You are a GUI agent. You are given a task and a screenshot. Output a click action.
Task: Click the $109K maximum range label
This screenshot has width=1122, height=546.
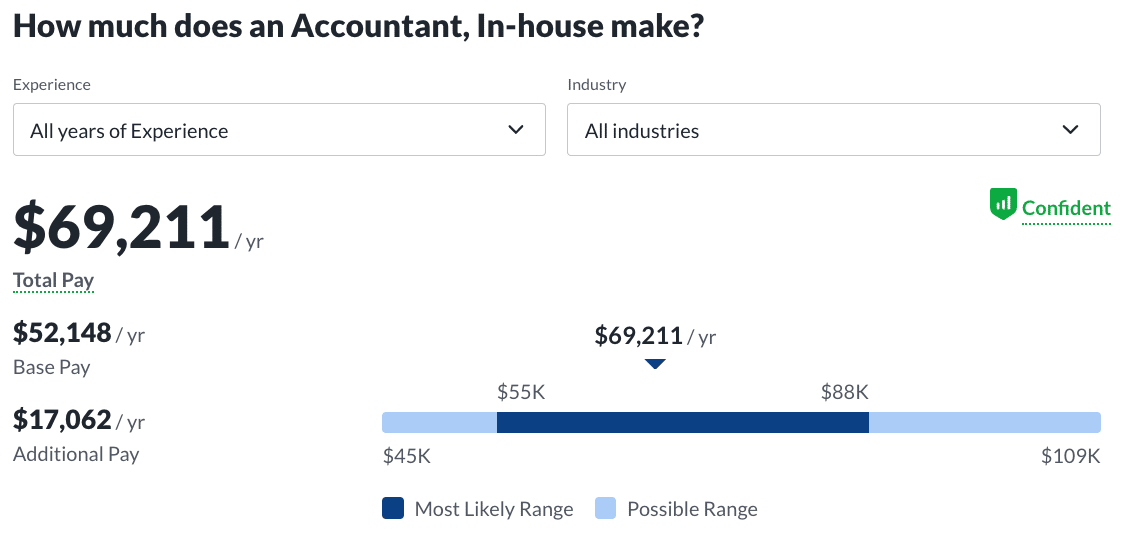pyautogui.click(x=1070, y=457)
